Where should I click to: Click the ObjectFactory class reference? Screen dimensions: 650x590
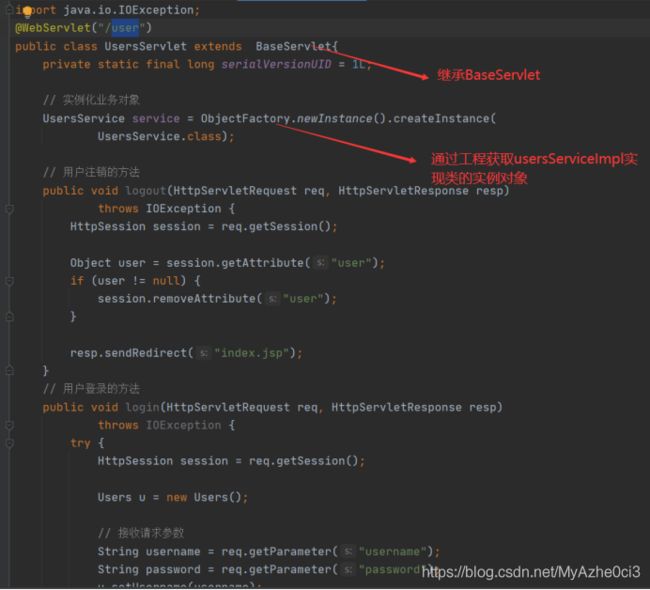245,119
